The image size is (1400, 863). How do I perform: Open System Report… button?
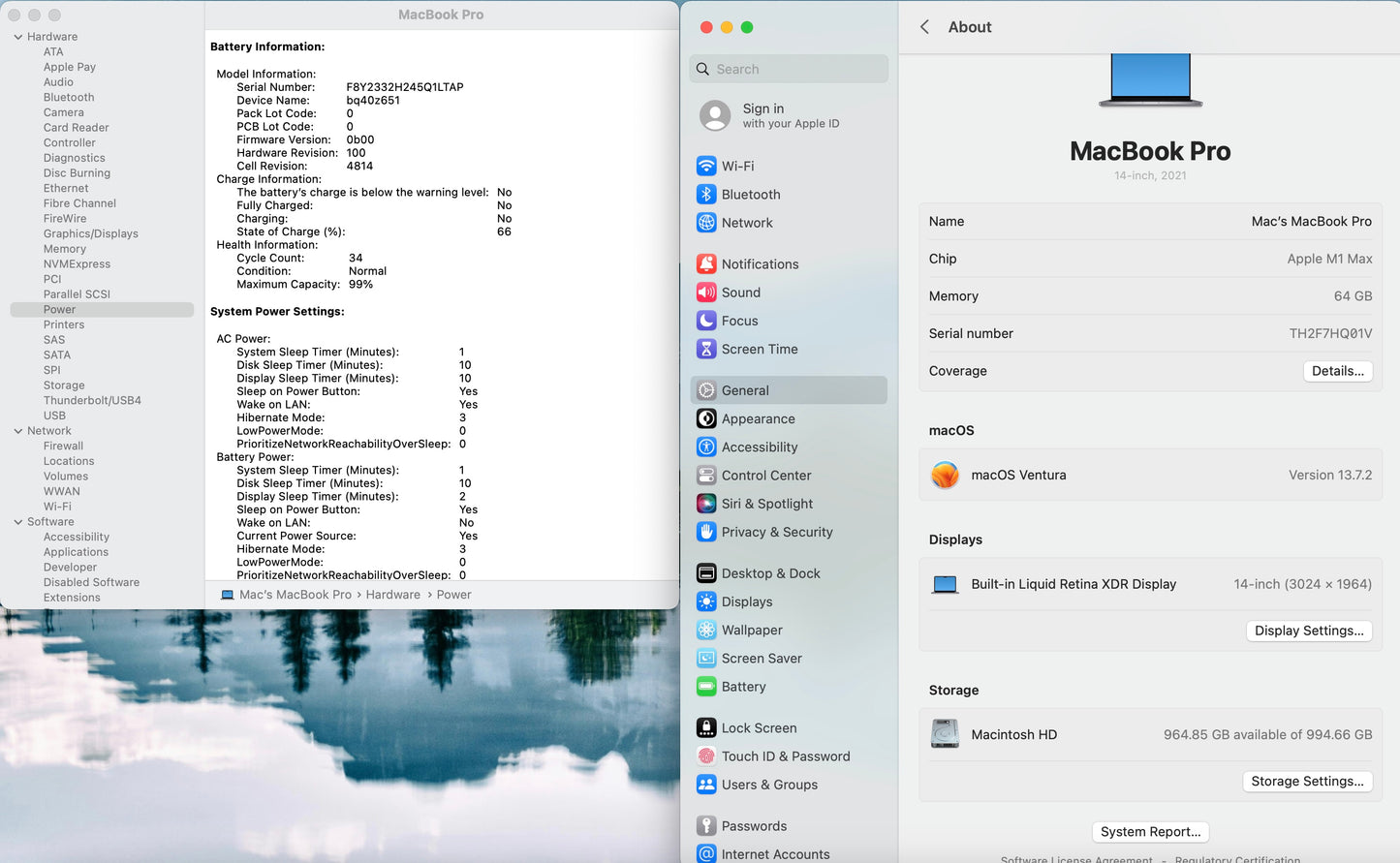click(1150, 832)
